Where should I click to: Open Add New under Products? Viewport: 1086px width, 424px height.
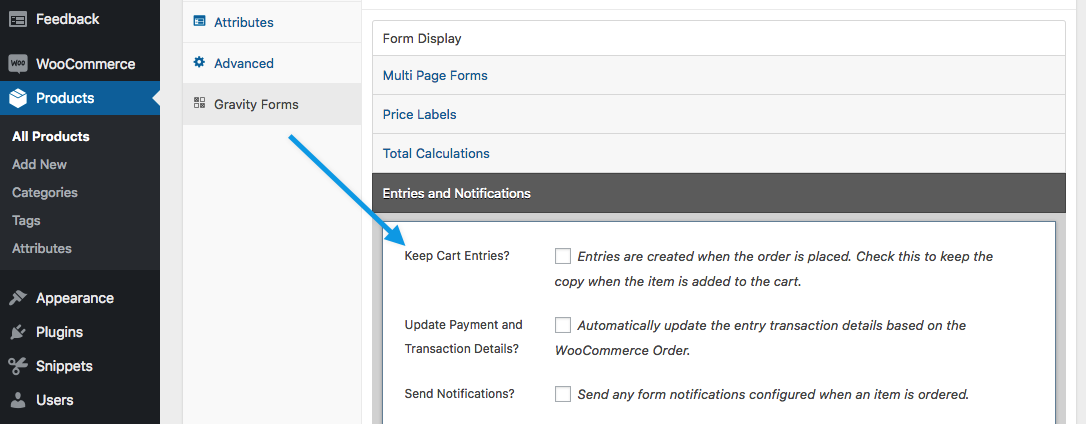click(39, 164)
